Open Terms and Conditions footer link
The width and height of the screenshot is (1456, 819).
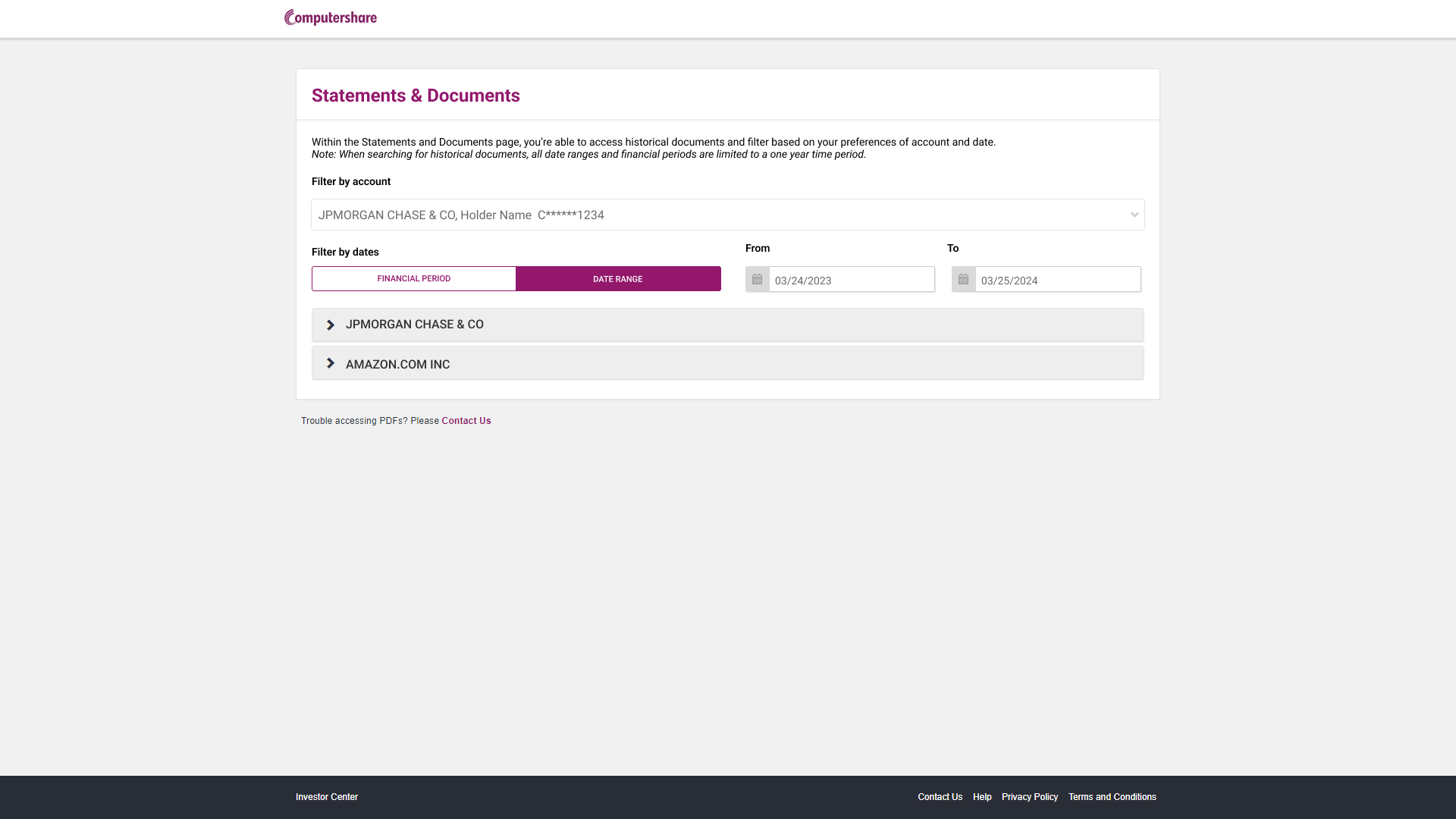tap(1112, 797)
